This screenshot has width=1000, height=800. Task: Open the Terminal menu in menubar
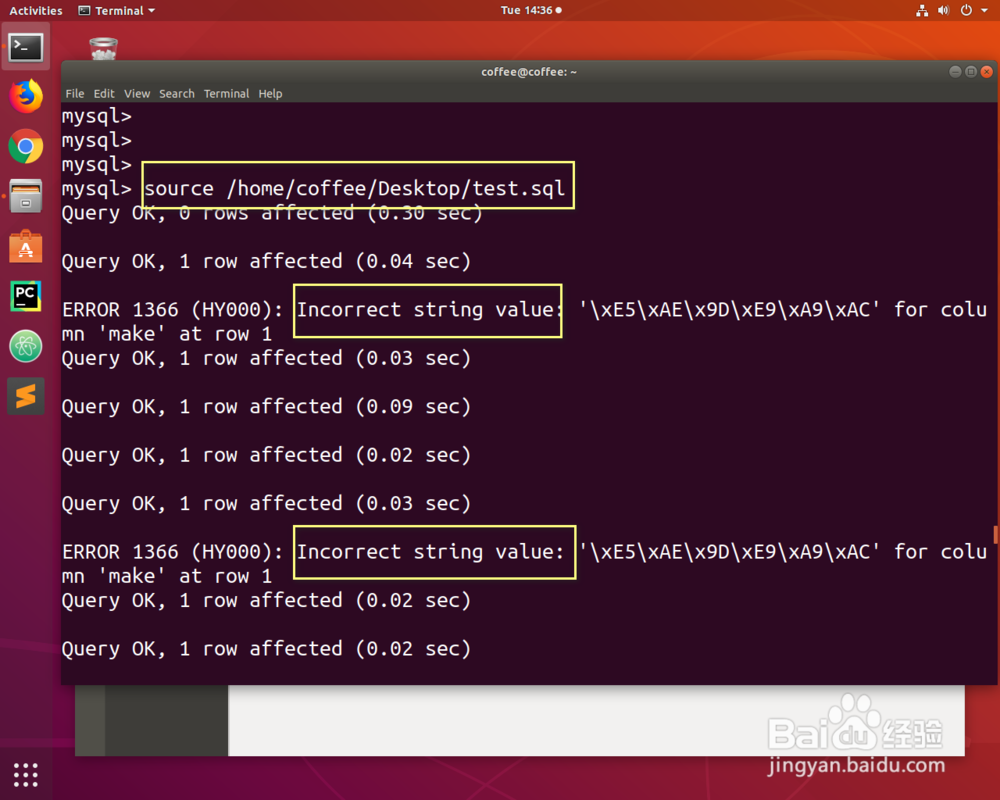pyautogui.click(x=226, y=93)
